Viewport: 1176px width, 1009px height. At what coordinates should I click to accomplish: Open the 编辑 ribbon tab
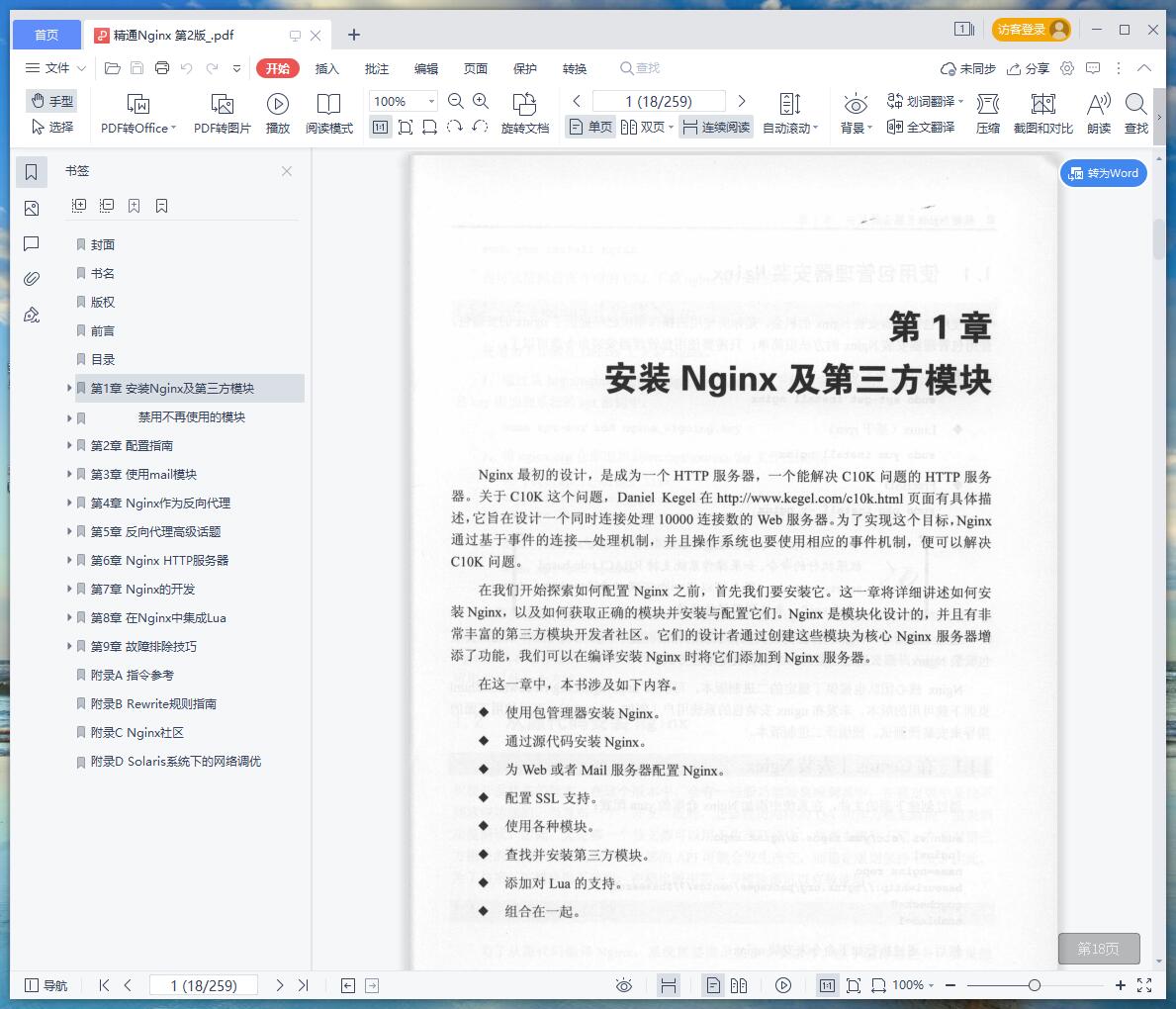pyautogui.click(x=426, y=68)
